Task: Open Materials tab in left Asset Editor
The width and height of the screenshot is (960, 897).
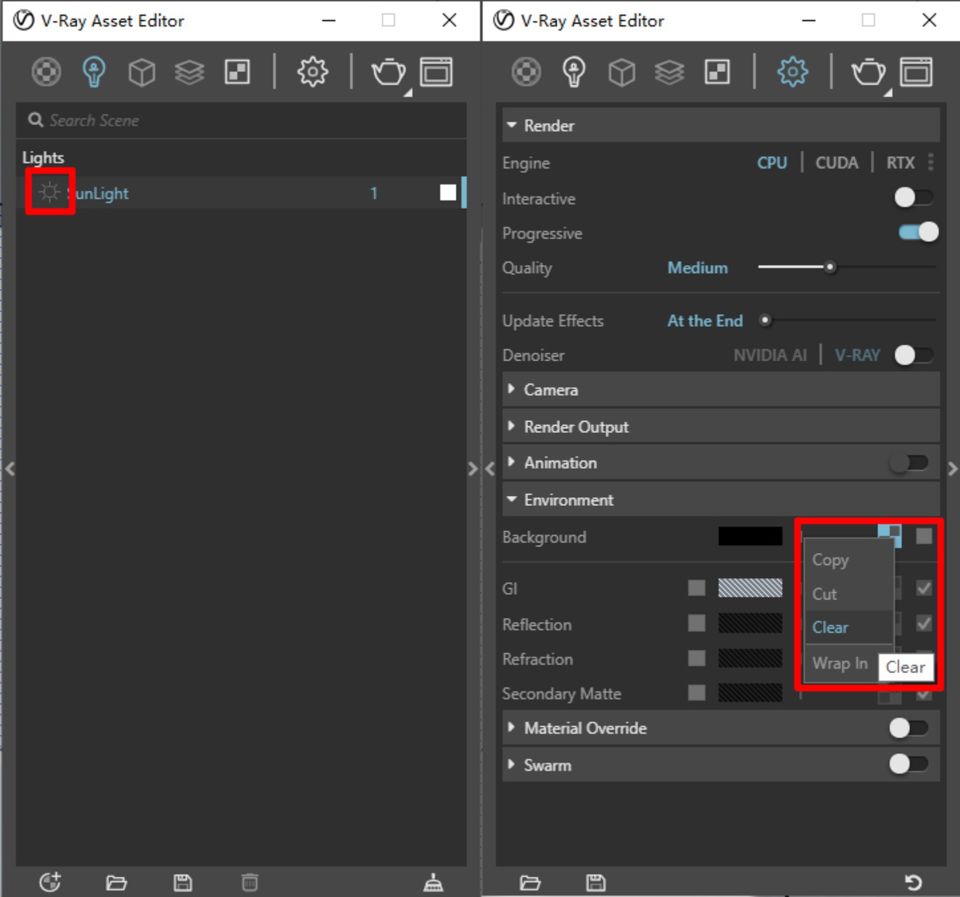Action: coord(46,72)
